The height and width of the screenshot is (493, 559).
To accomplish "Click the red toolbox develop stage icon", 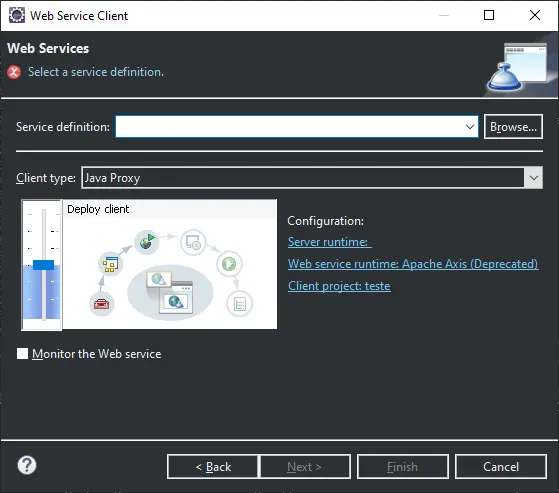I will pos(102,304).
